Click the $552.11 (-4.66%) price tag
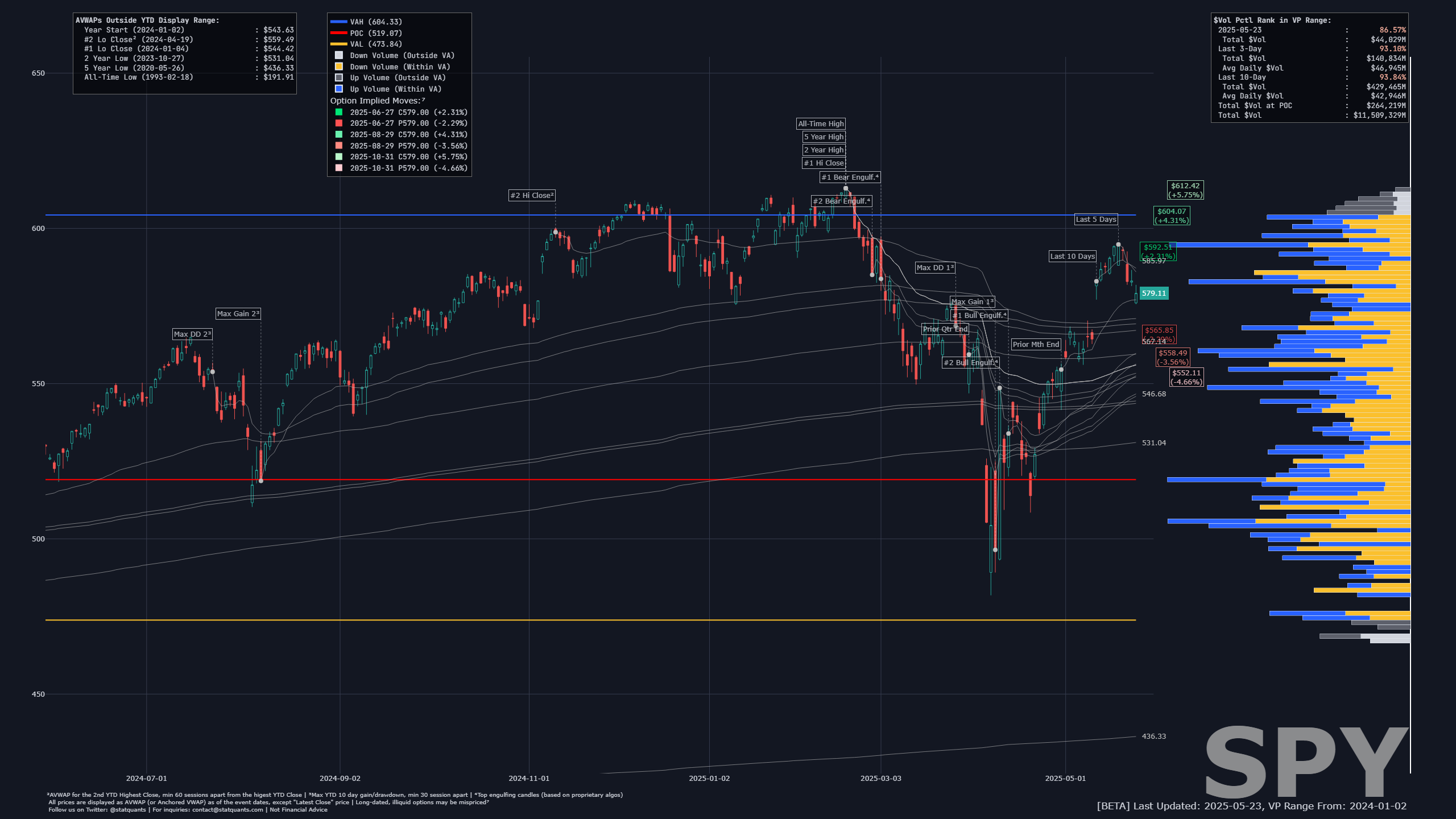The width and height of the screenshot is (1456, 819). [x=1186, y=378]
